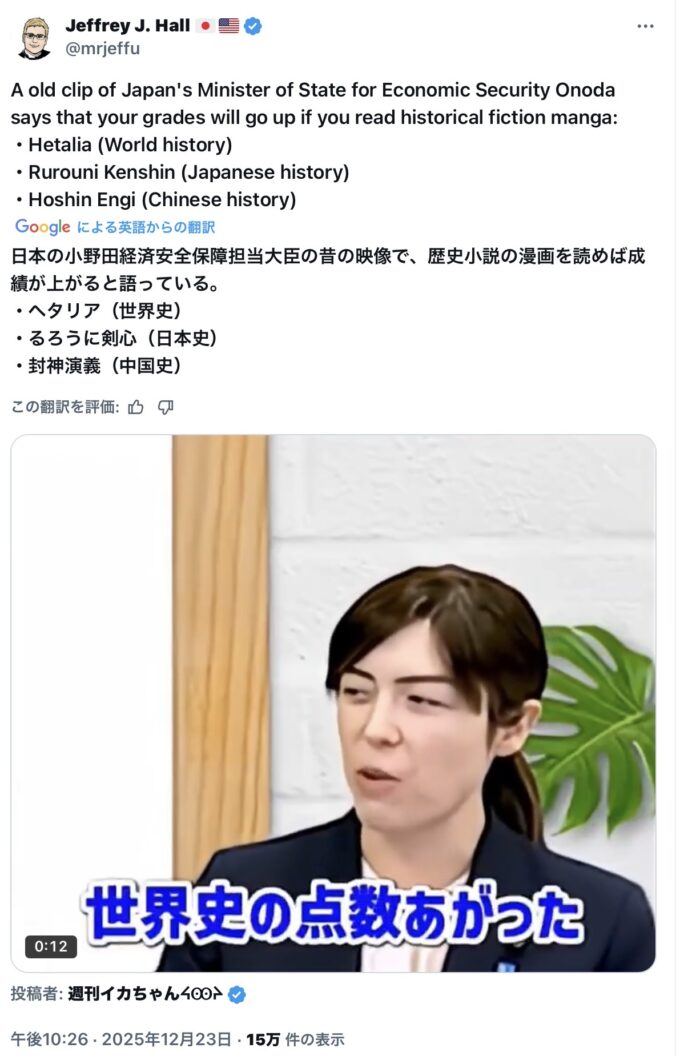Rate the translation with thumbs down
This screenshot has width=680, height=1056.
point(166,407)
